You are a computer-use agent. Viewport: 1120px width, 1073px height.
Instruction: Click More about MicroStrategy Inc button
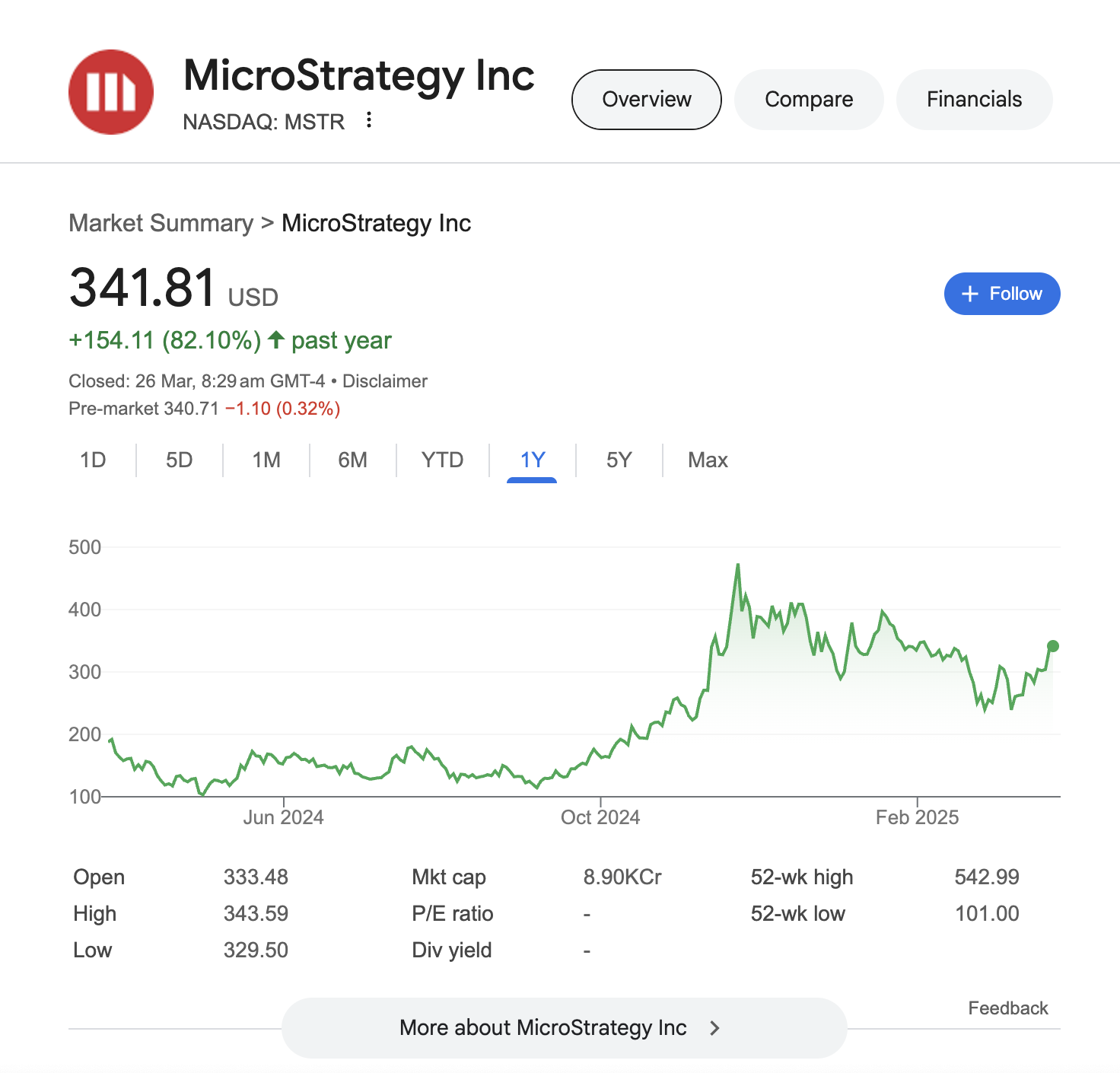pyautogui.click(x=542, y=1028)
